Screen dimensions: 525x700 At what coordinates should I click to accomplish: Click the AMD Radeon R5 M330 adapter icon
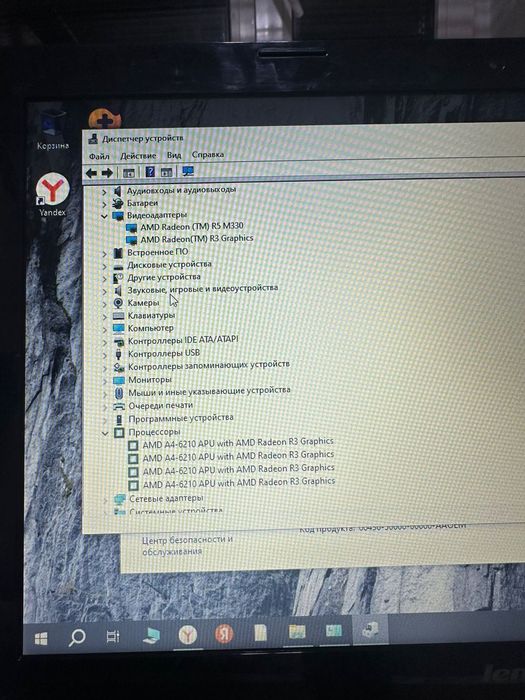[x=131, y=228]
